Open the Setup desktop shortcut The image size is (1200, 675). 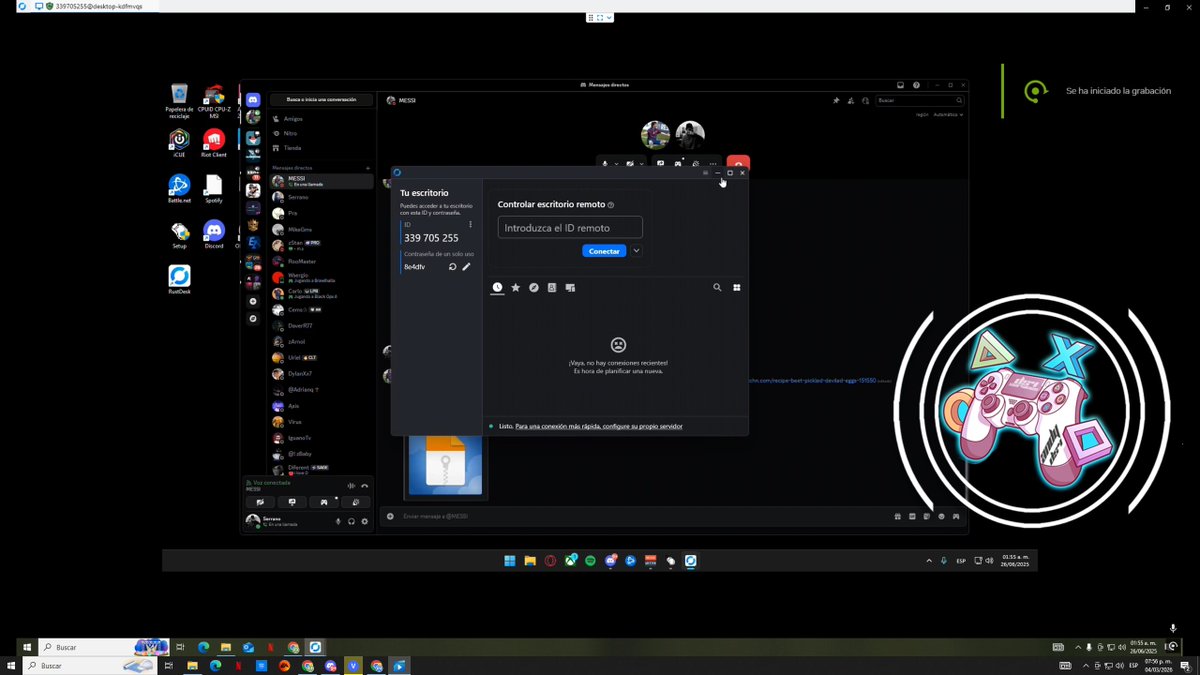point(179,235)
